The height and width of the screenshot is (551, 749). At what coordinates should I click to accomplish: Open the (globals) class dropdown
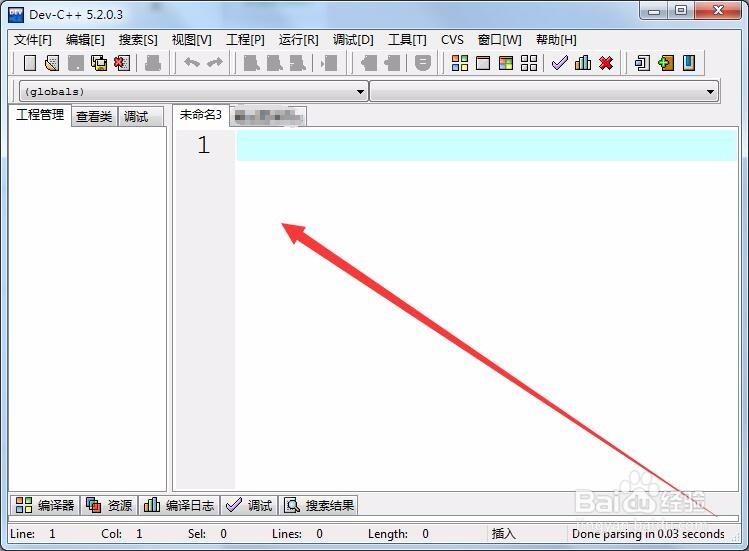[193, 91]
